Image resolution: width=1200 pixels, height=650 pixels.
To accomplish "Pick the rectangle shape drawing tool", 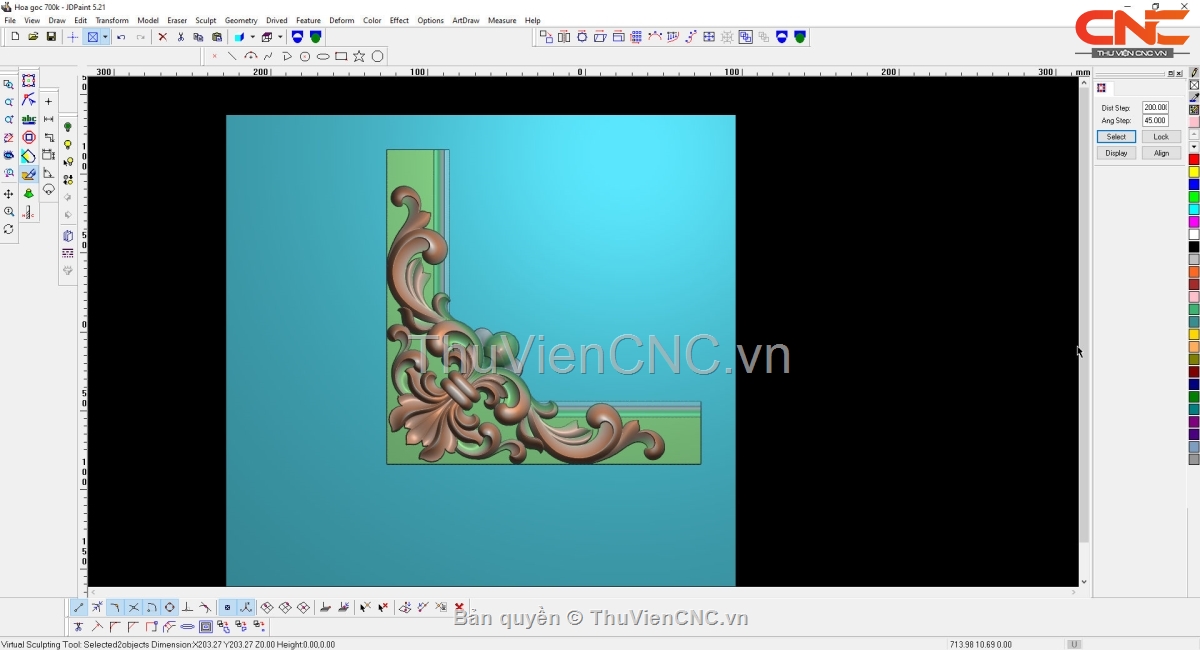I will pos(341,56).
